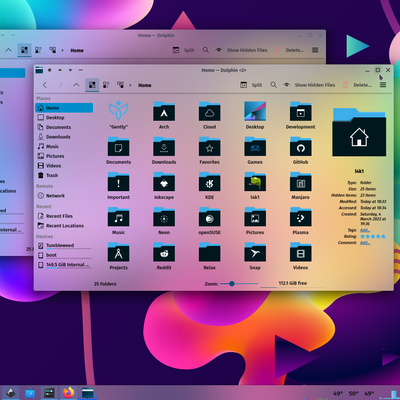
Task: Select Icons view mode in front window
Action: (92, 85)
